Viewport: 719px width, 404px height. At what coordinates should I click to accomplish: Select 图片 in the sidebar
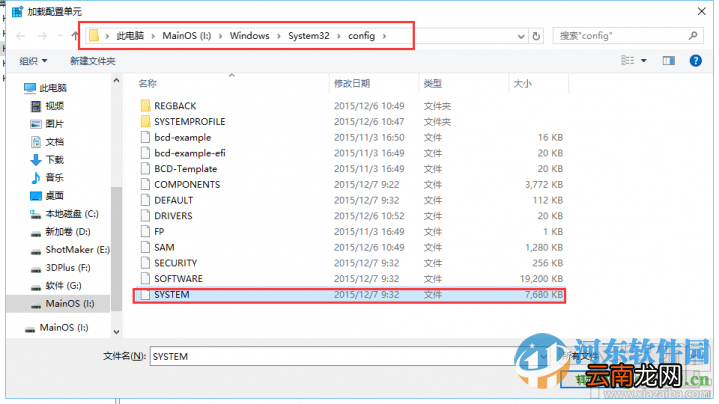tap(47, 124)
